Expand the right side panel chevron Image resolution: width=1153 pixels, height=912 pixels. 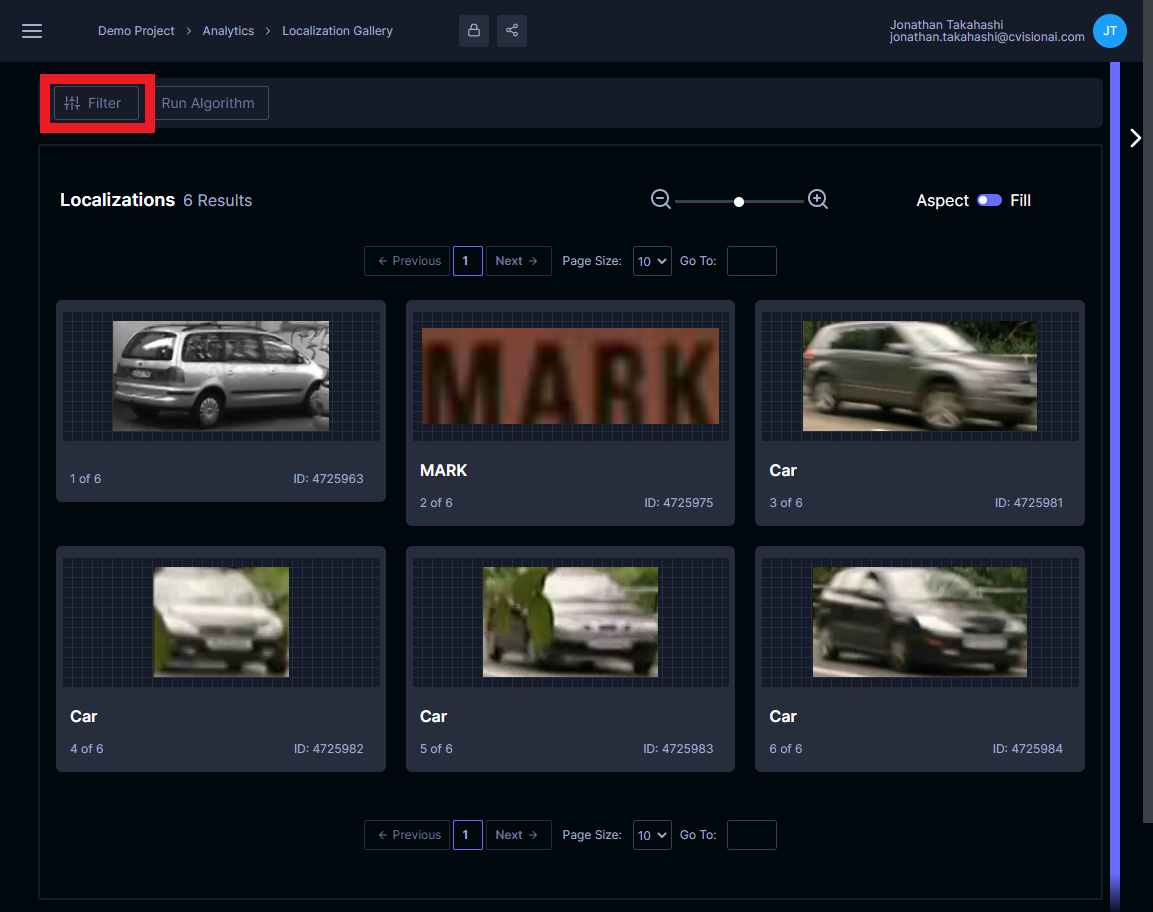point(1135,138)
